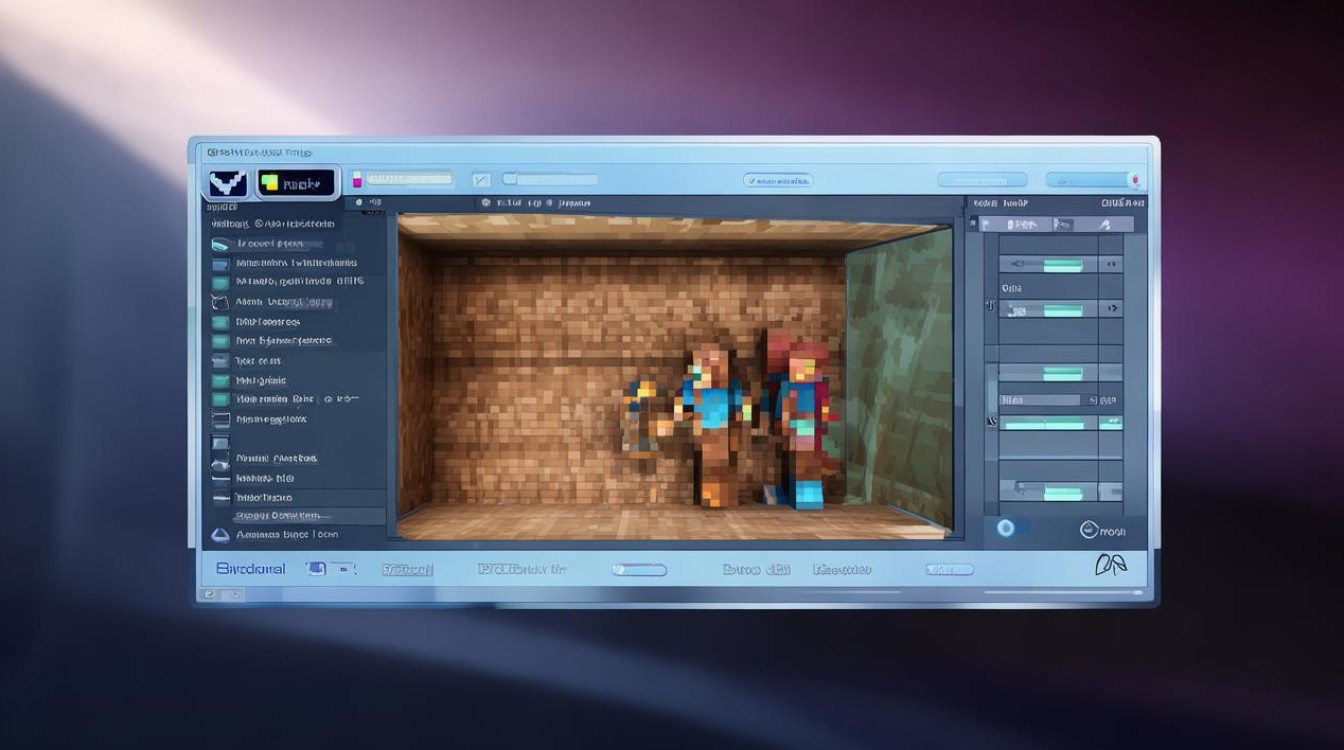Click the check-marked pill button at top center
The width and height of the screenshot is (1344, 750).
coord(778,180)
